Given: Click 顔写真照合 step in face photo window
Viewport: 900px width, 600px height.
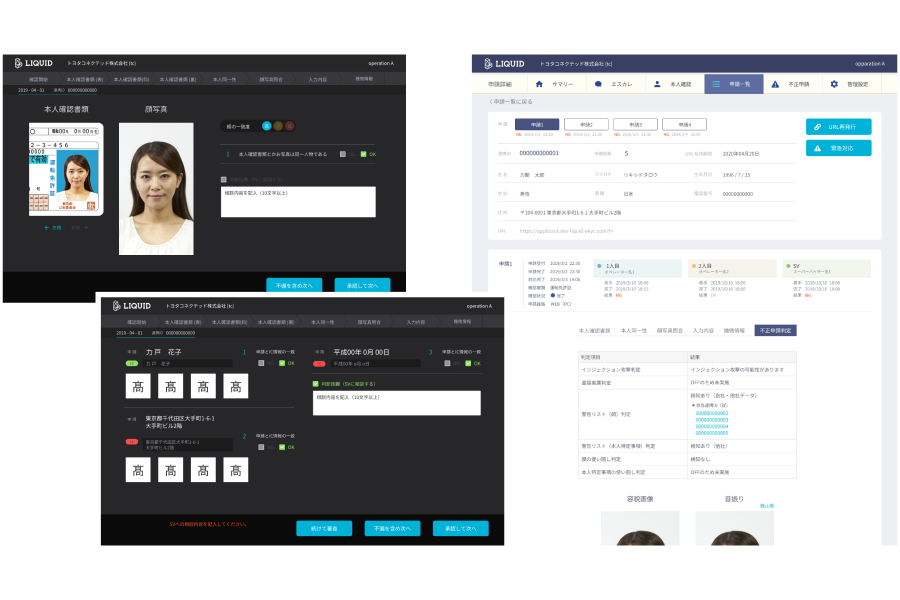Looking at the screenshot, I should pyautogui.click(x=271, y=79).
